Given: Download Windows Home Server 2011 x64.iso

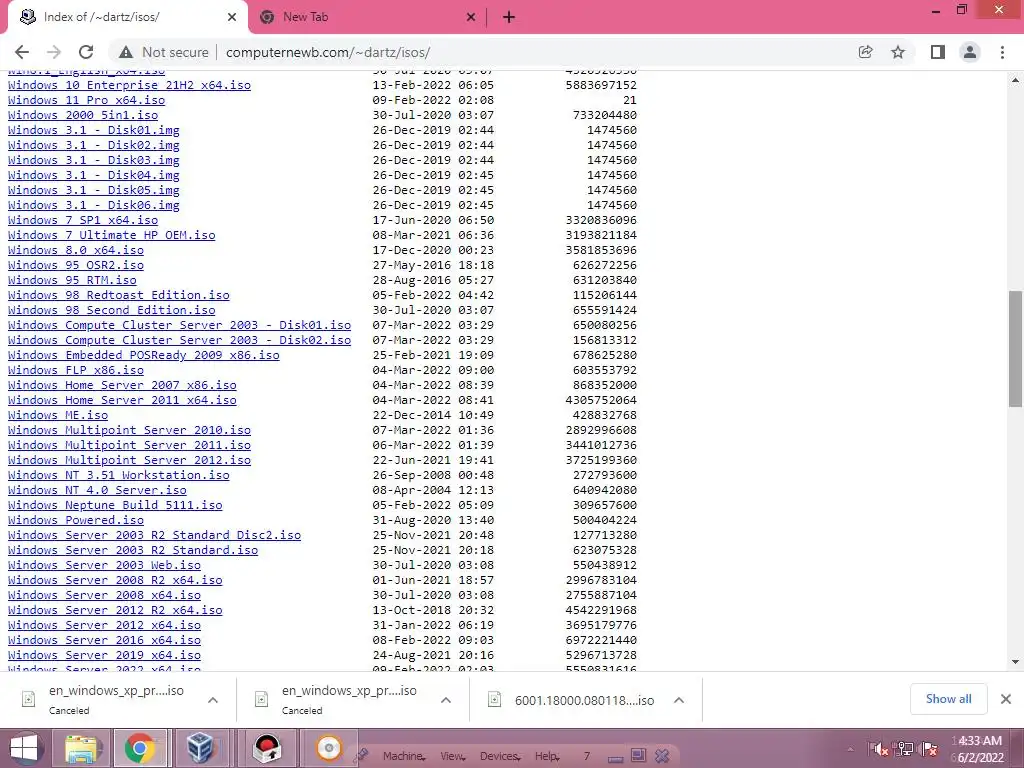Looking at the screenshot, I should coord(122,400).
